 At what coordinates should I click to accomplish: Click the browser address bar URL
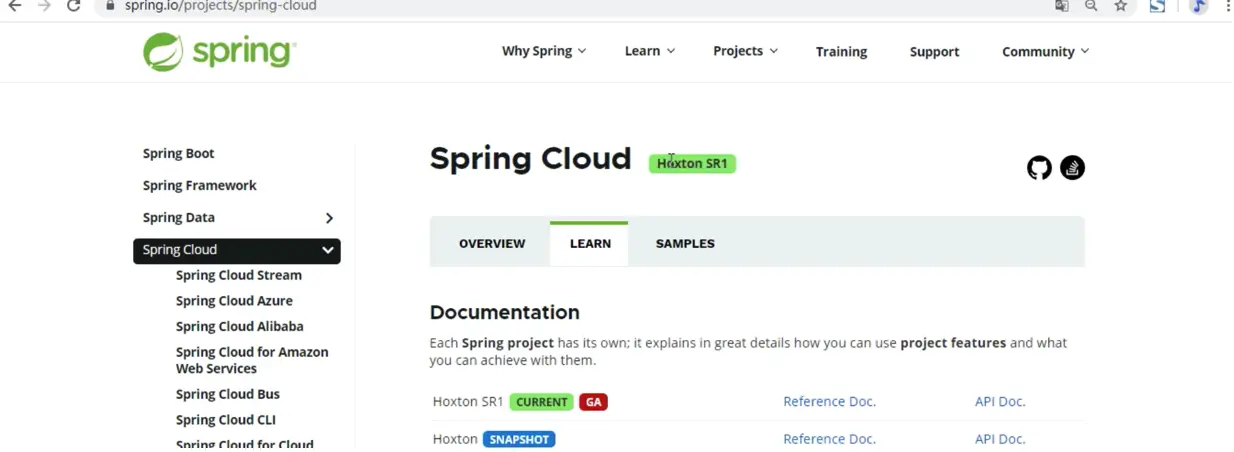click(x=220, y=6)
